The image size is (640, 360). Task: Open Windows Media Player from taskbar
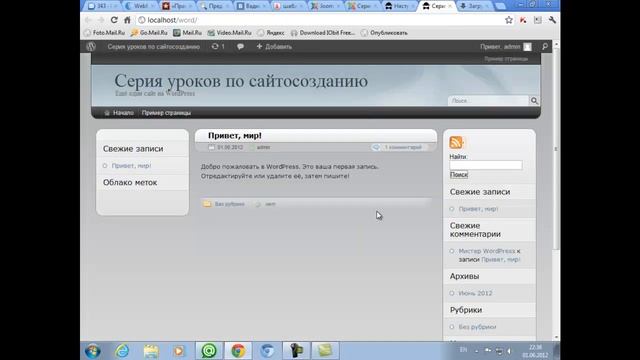(179, 351)
